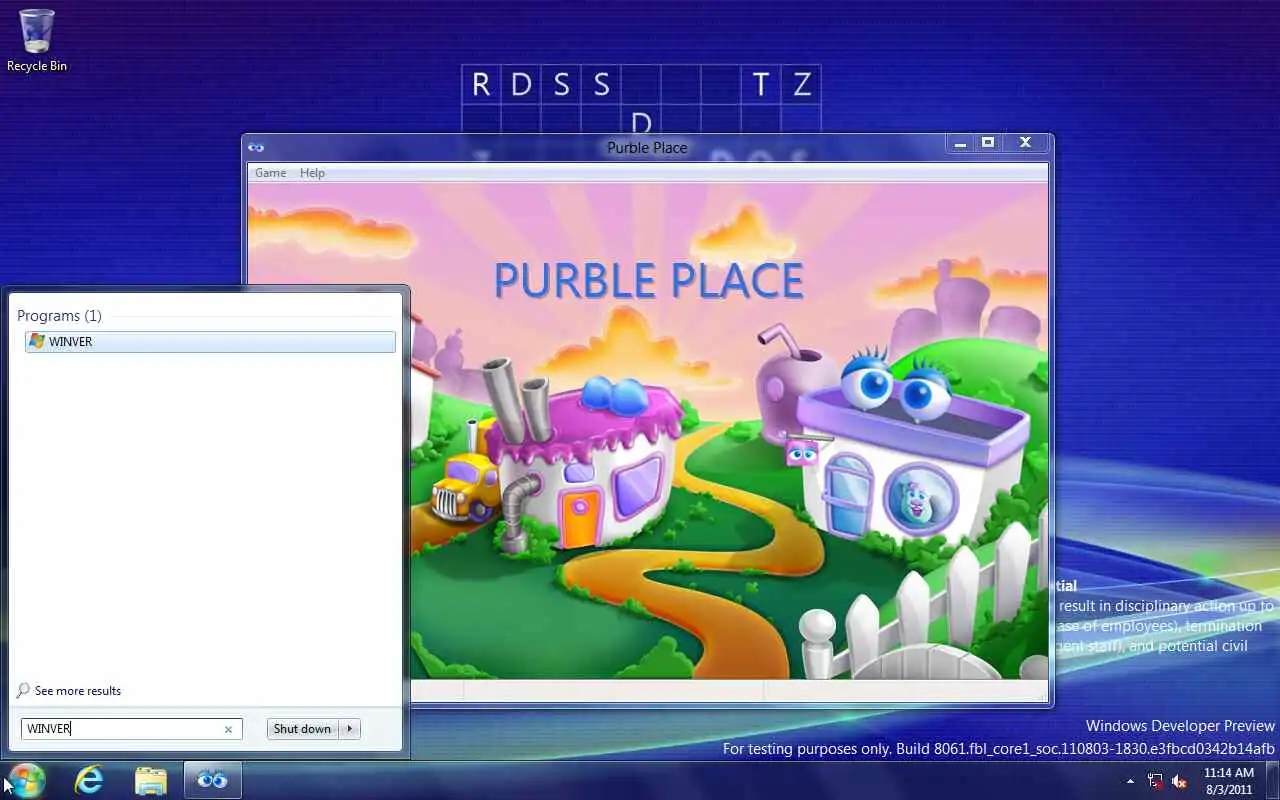Click the muted volume tray icon
1280x800 pixels.
(1179, 781)
